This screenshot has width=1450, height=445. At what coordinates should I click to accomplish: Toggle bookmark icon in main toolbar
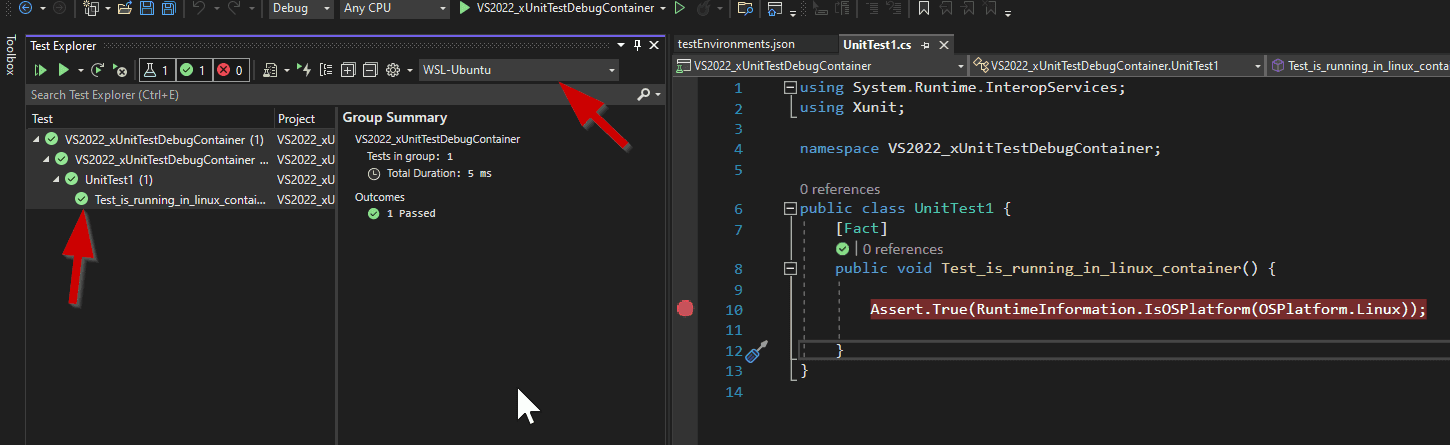coord(923,9)
